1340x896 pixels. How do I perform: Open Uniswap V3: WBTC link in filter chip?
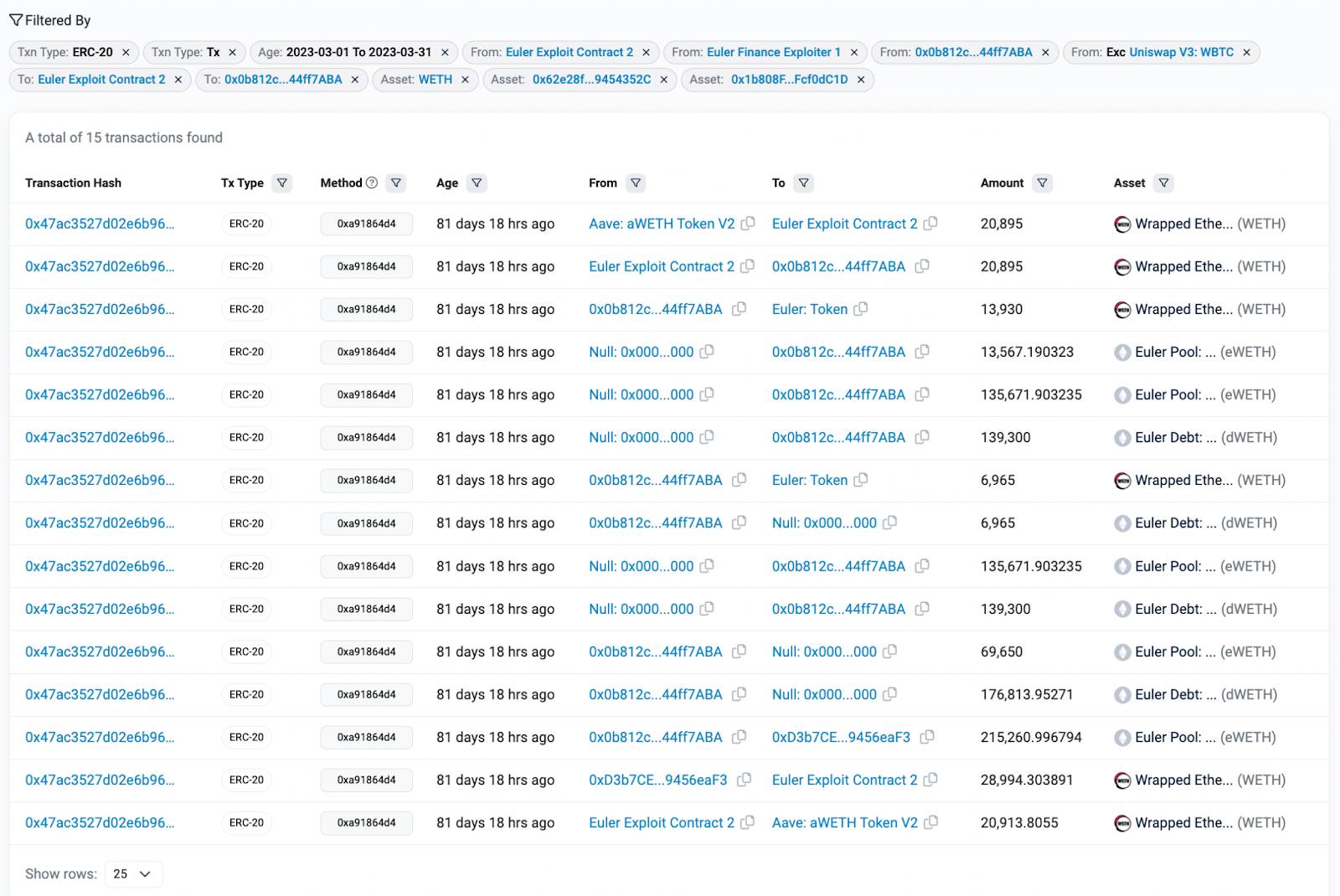point(1181,52)
